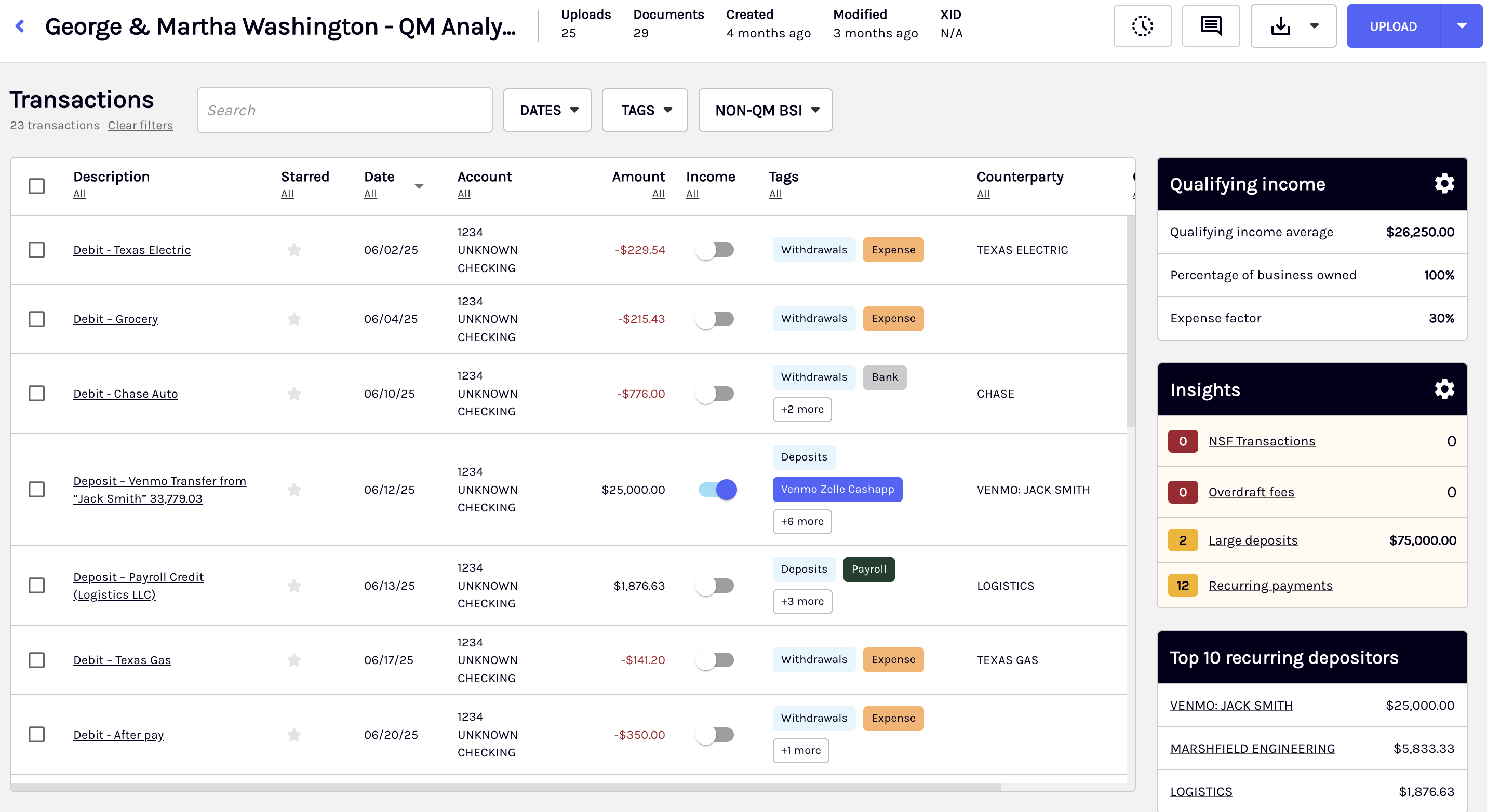Open the NON-QM BSI dropdown
1487x812 pixels.
pyautogui.click(x=765, y=110)
